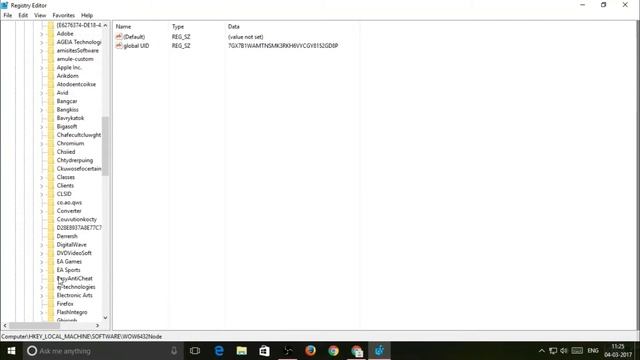This screenshot has height=360, width=640.
Task: Expand the Apple Inc. key
Action: tap(42, 68)
